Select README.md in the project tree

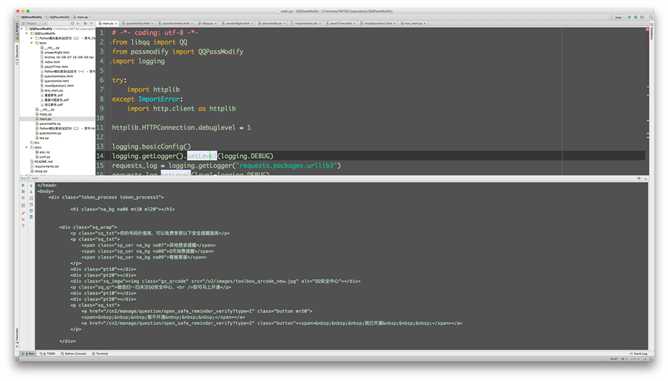pyautogui.click(x=43, y=162)
